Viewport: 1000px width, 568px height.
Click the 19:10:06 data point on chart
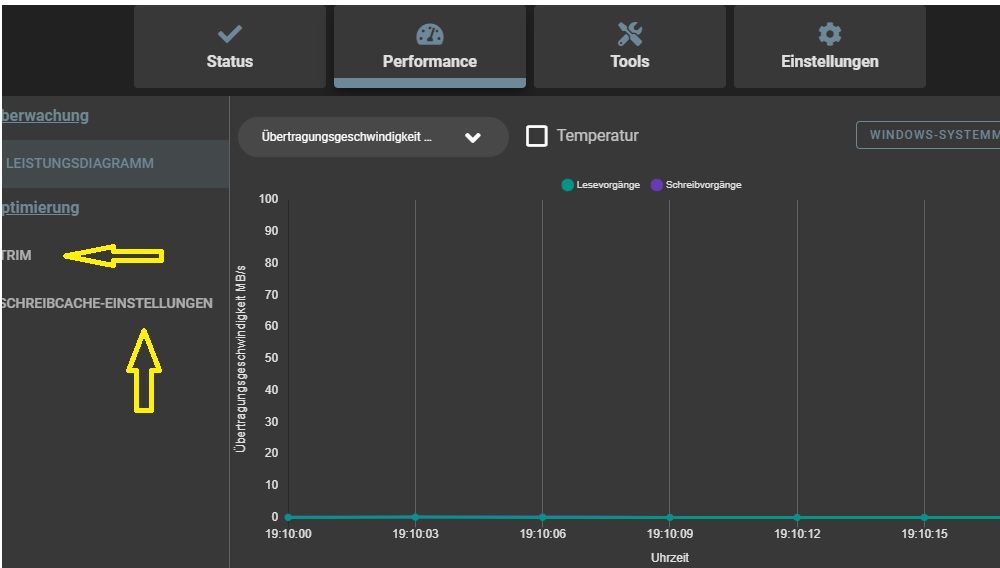coord(542,517)
